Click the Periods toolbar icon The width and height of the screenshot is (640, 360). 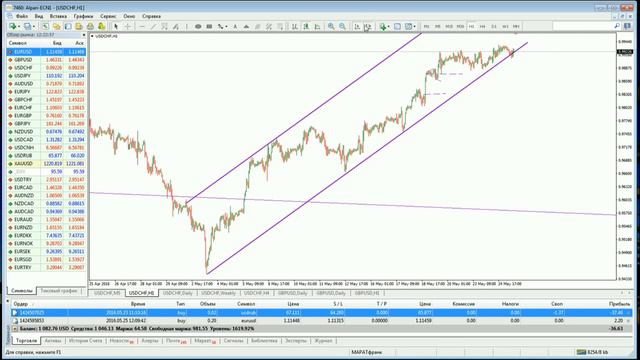click(397, 27)
